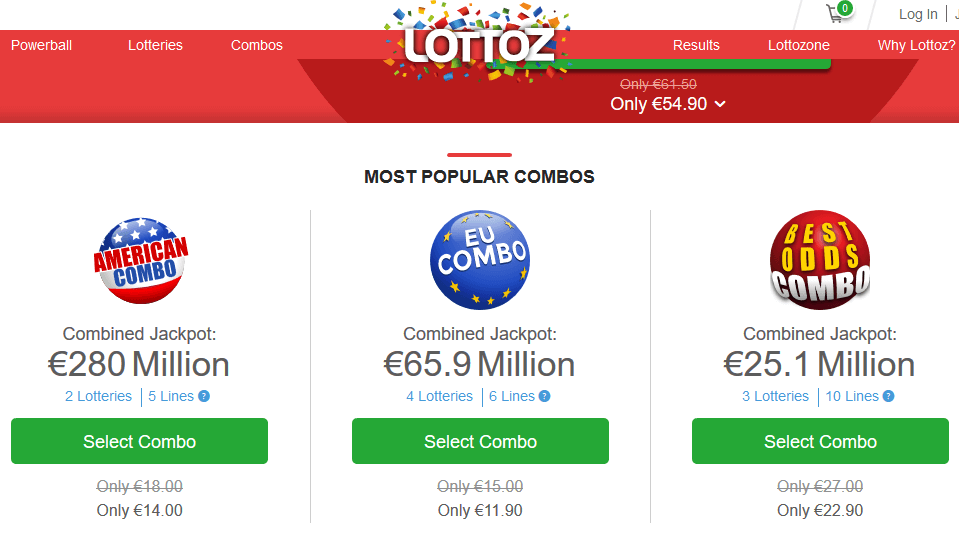Open the Combos menu
The height and width of the screenshot is (551, 959).
pyautogui.click(x=257, y=45)
